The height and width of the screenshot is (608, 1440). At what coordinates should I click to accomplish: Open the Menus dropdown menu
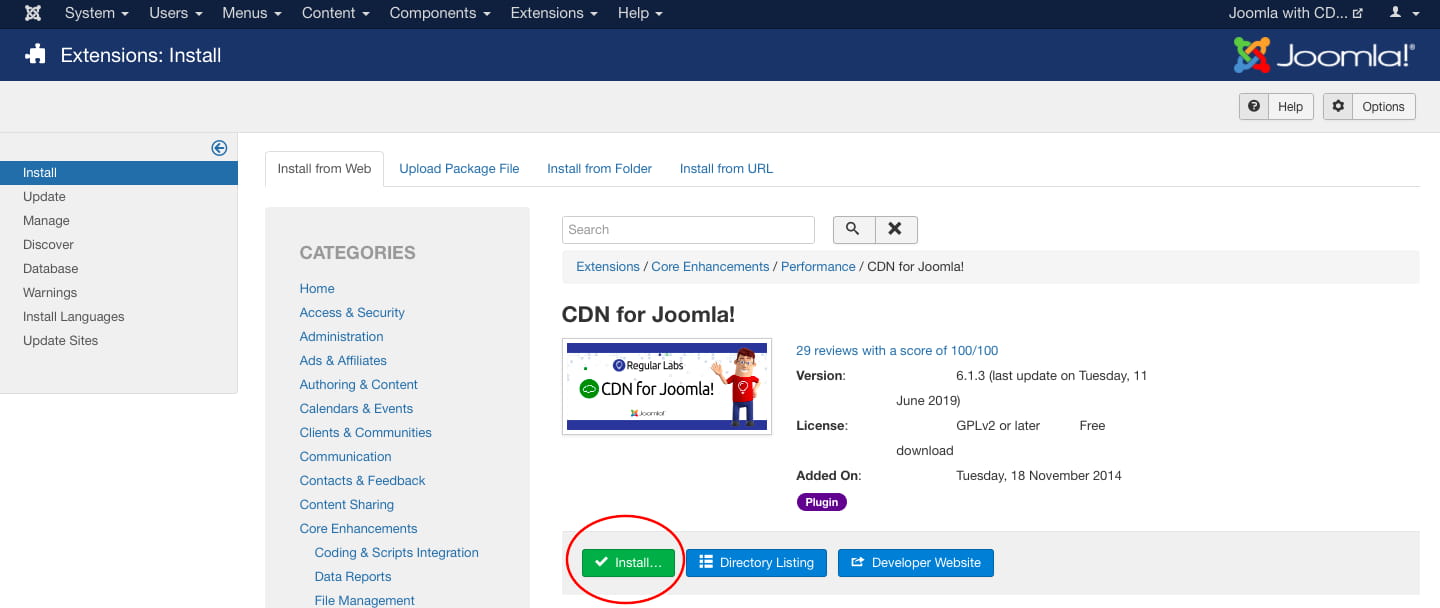point(252,13)
